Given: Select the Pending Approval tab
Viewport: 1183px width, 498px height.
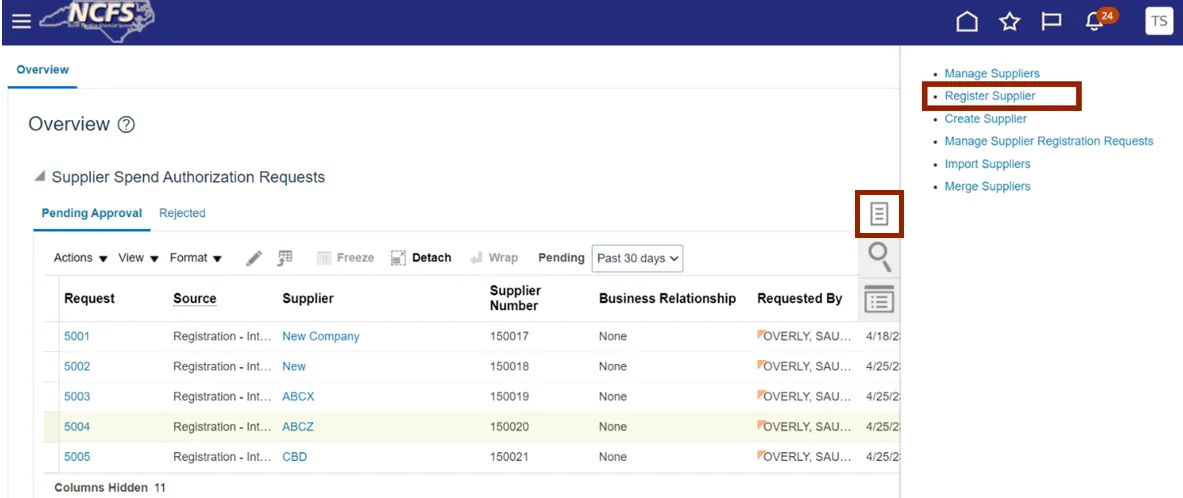Looking at the screenshot, I should pyautogui.click(x=92, y=213).
